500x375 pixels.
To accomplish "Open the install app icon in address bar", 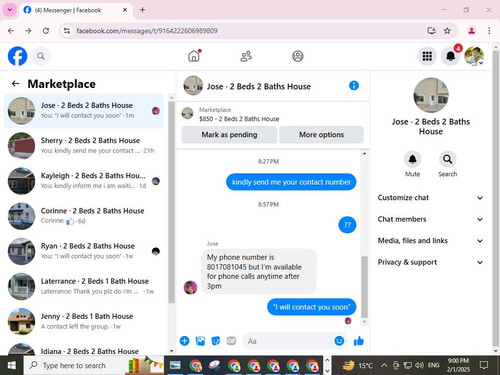I will point(431,31).
